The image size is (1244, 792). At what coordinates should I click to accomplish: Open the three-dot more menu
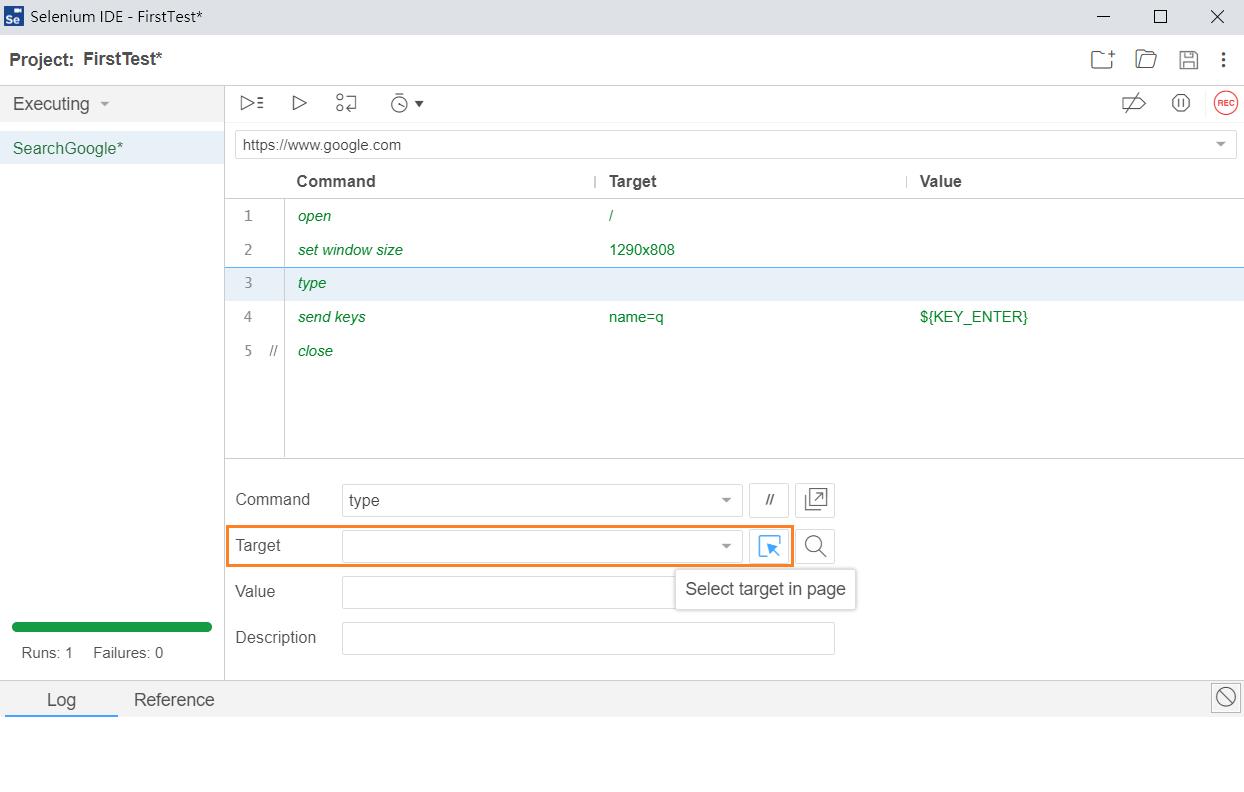coord(1223,59)
